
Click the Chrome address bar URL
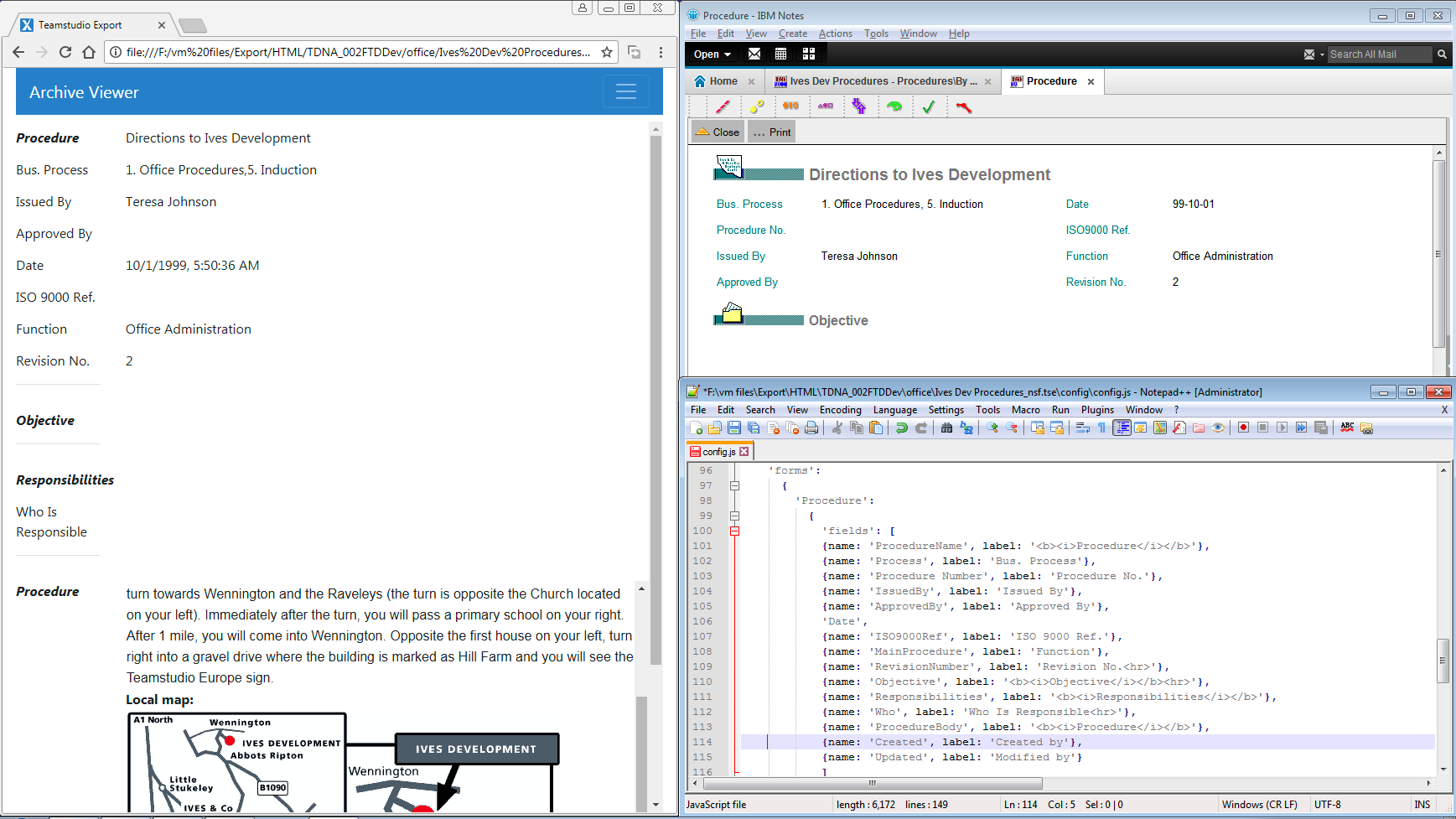pos(358,52)
